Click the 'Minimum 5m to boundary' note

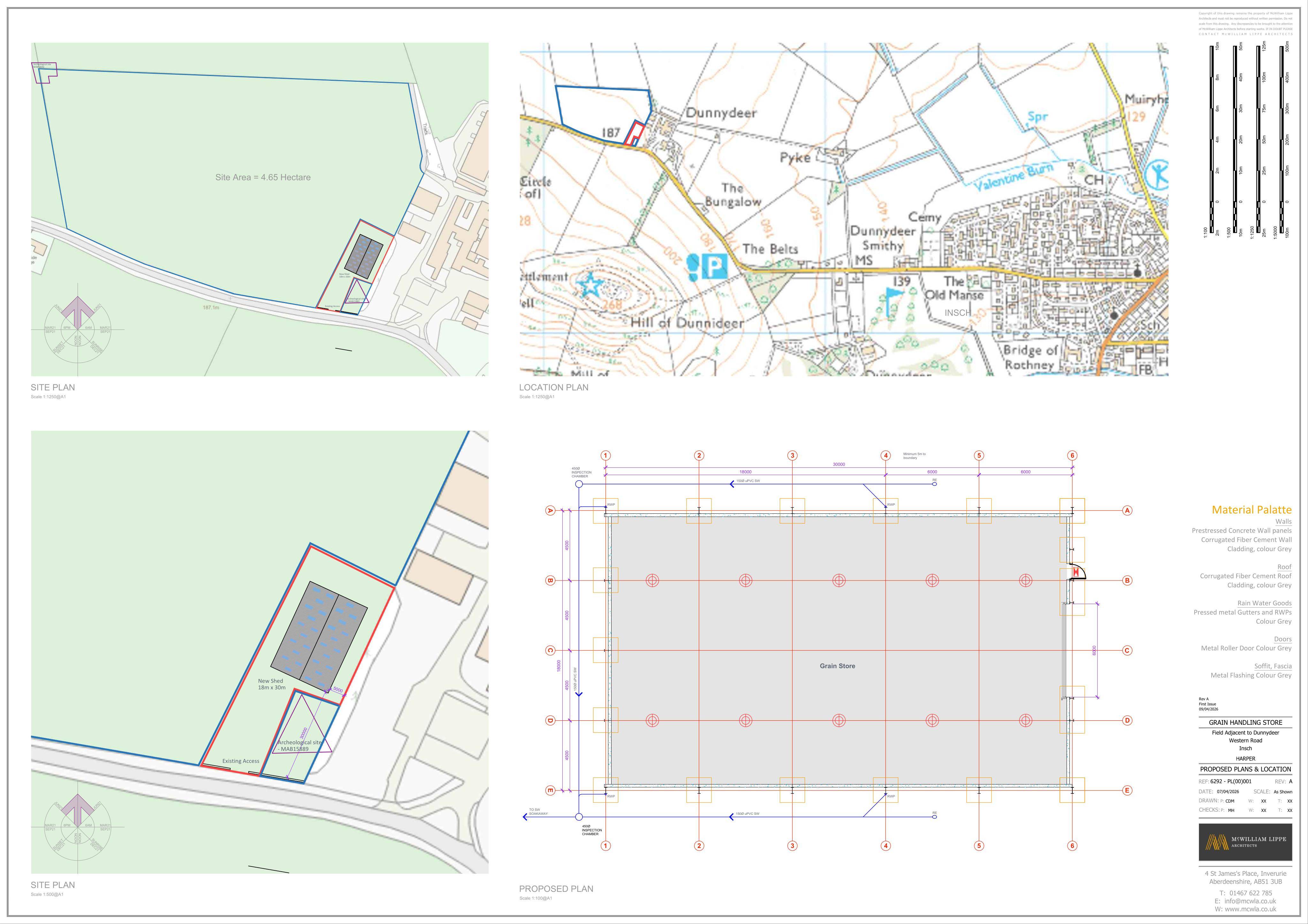[x=914, y=456]
